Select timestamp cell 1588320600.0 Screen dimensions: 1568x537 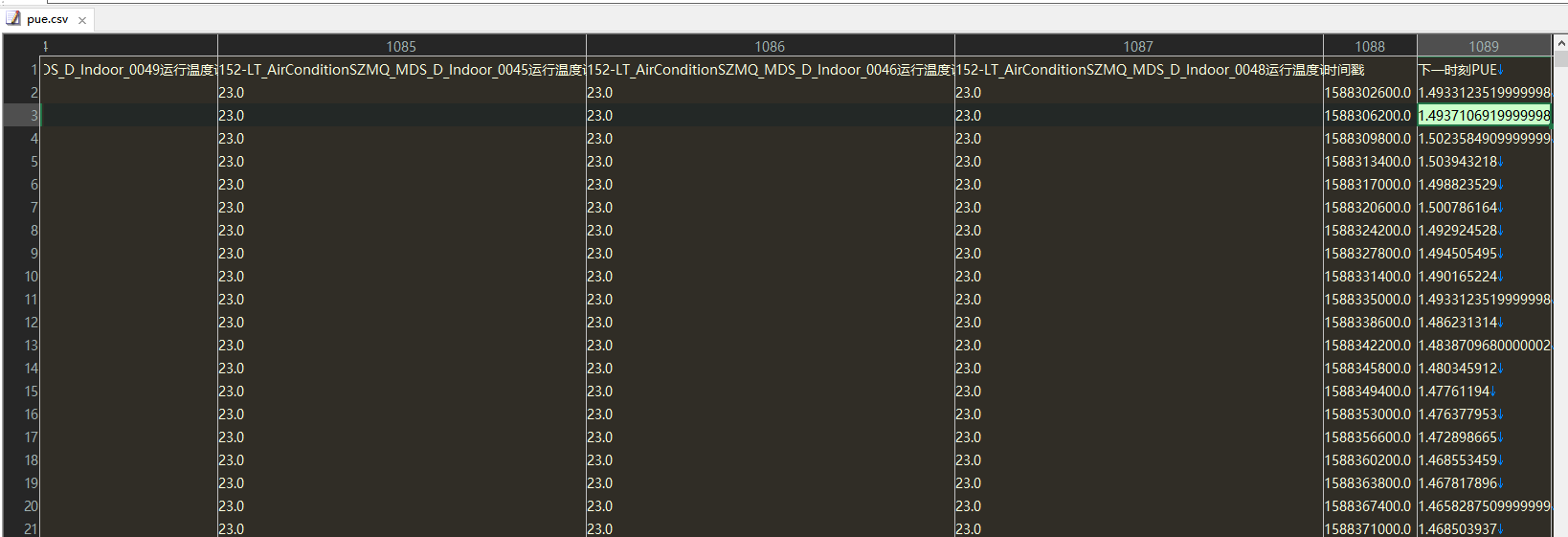pos(1370,208)
